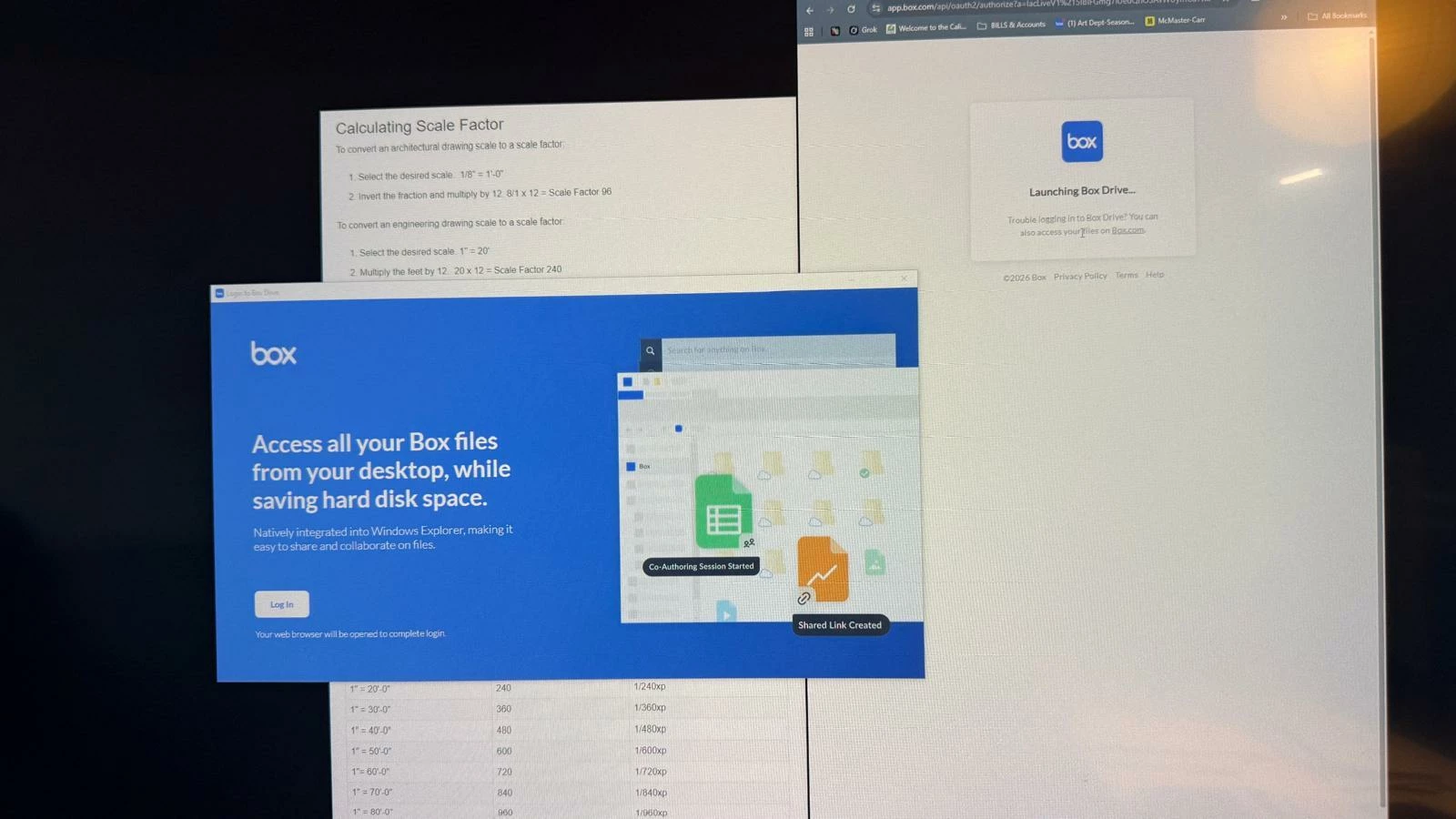This screenshot has height=819, width=1456.
Task: Open the McMaster-Carr bookmark
Action: coord(1175,20)
